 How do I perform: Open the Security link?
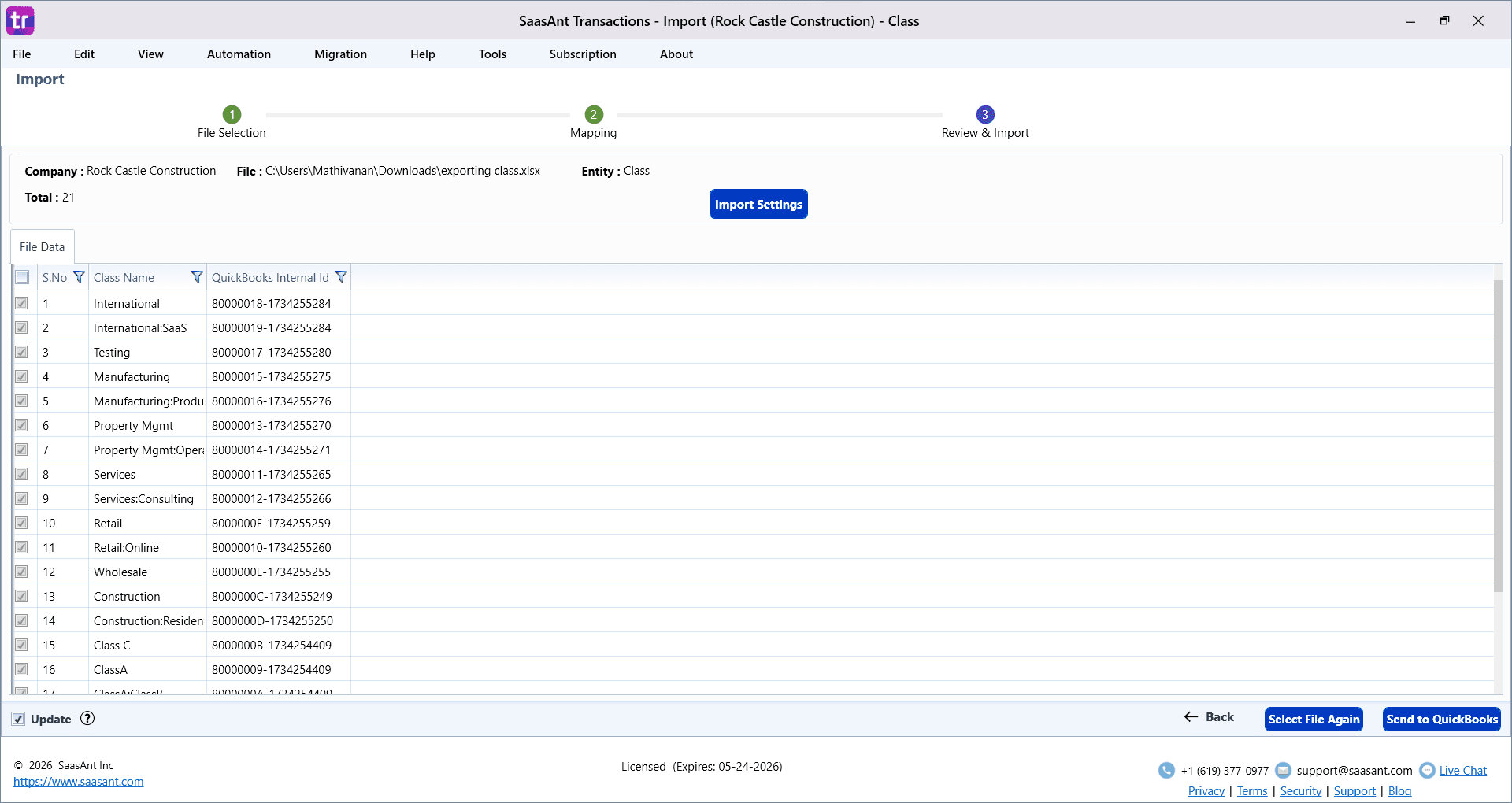click(1301, 791)
